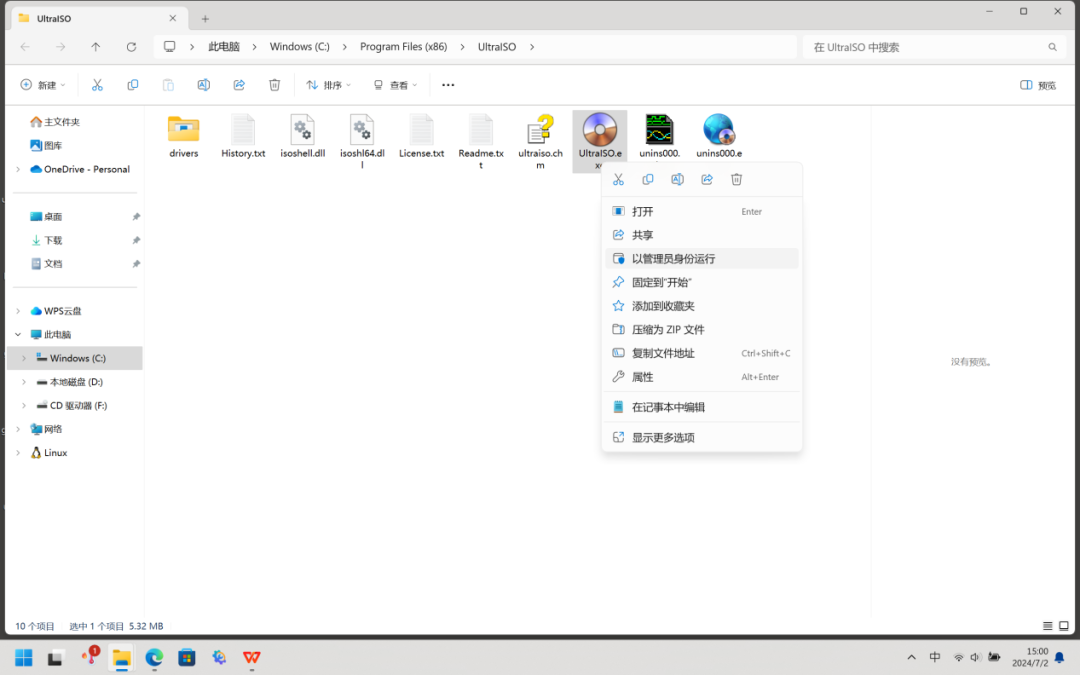Expand the OneDrive - Personal tree node

(x=18, y=169)
